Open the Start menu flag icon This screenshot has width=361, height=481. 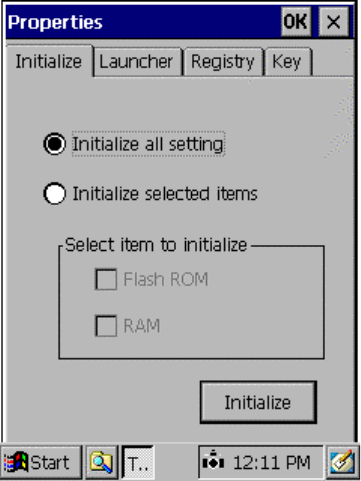tap(16, 462)
